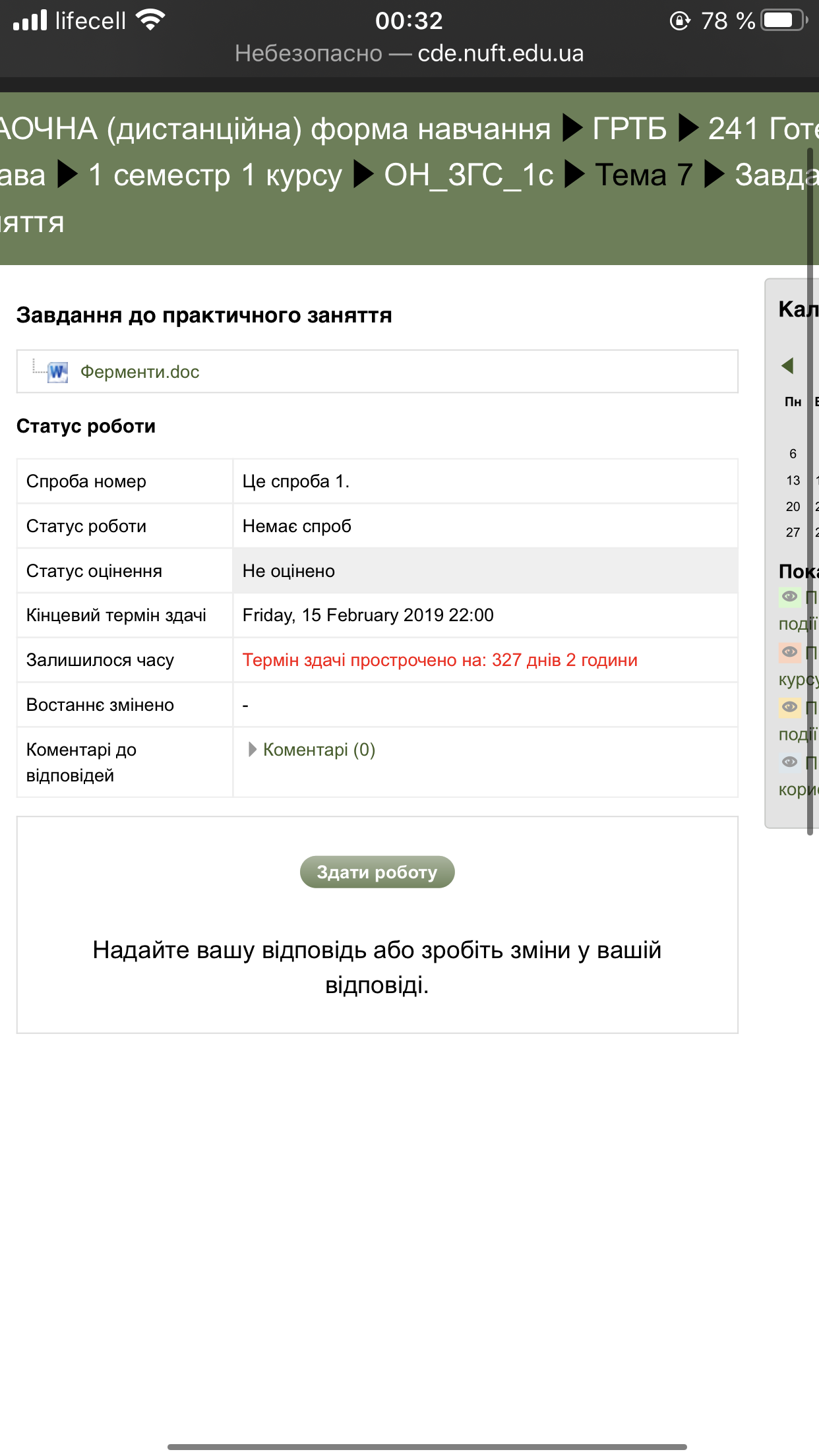Tap the battery icon in the status bar
819x1456 pixels.
coord(783,20)
